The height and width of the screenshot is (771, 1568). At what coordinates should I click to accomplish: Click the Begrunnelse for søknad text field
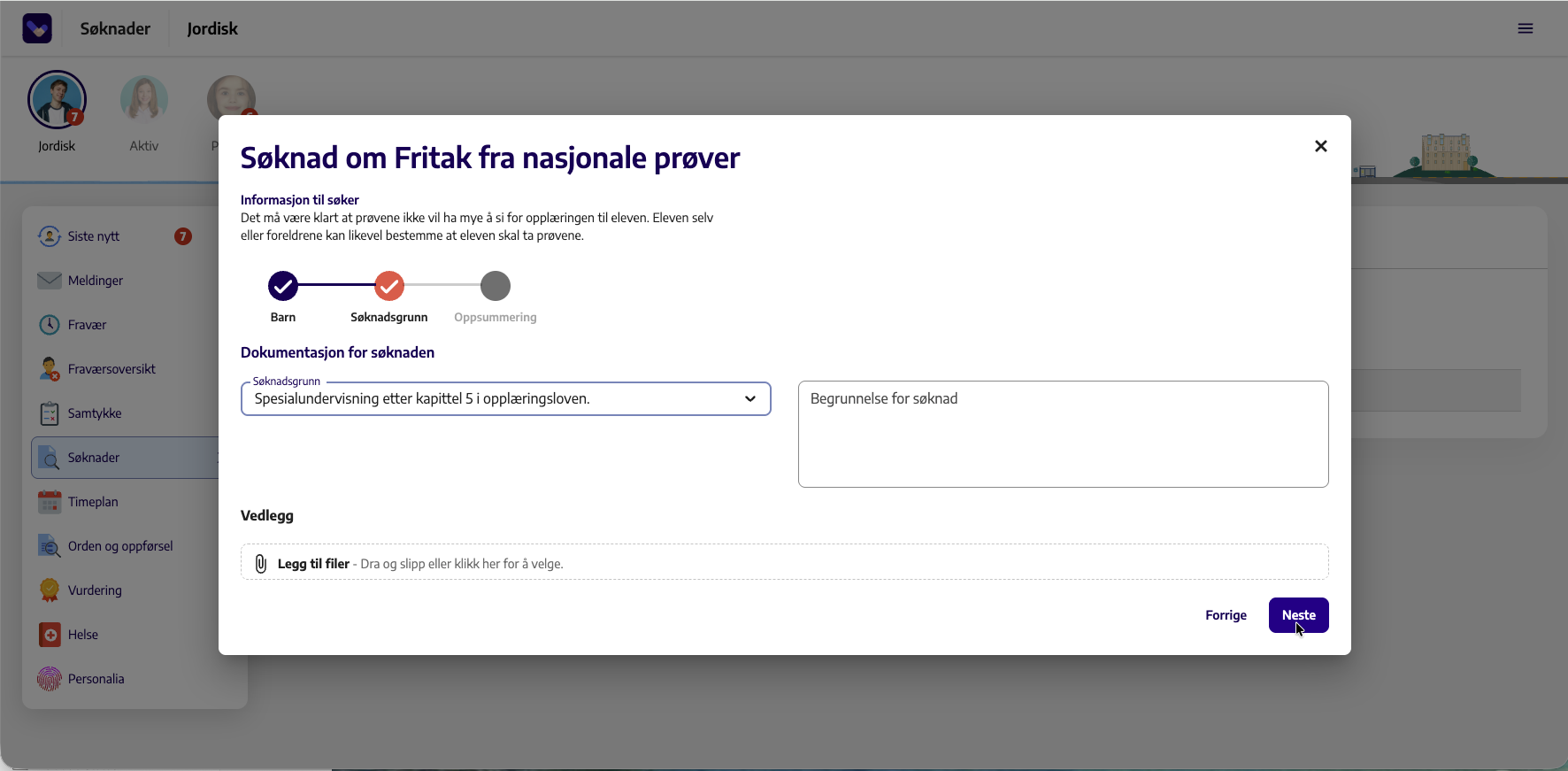click(1064, 434)
